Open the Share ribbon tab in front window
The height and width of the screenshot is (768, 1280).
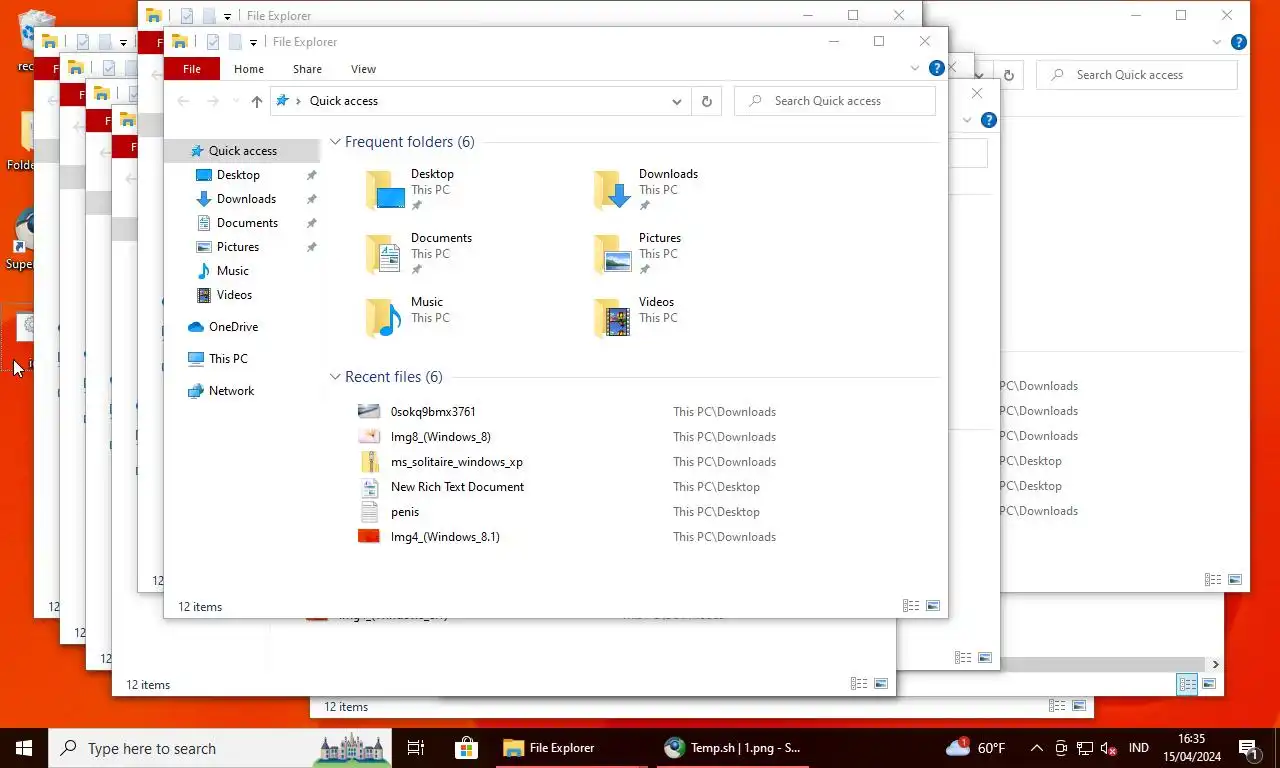307,69
